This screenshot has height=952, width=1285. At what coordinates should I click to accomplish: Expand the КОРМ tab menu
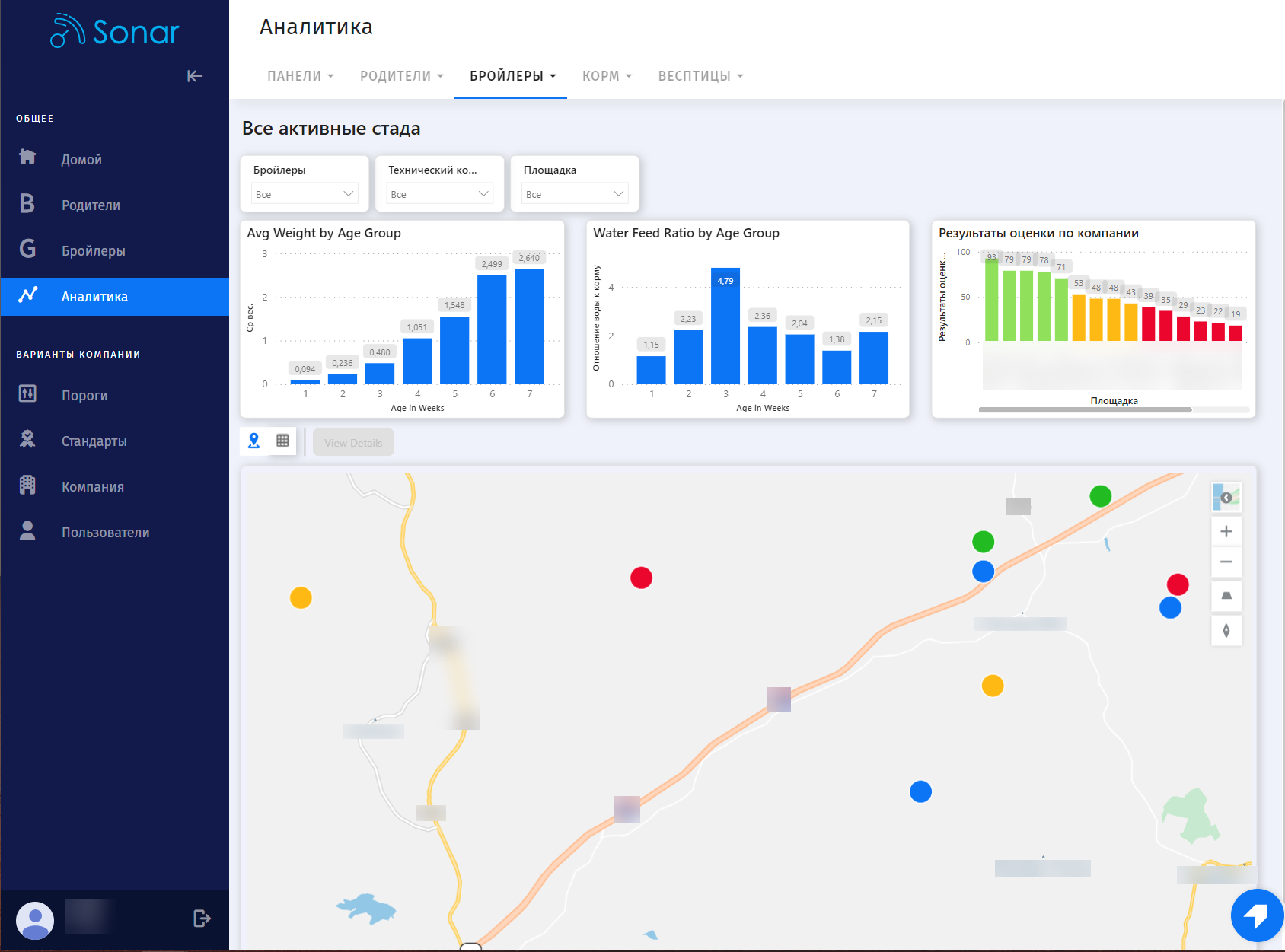[607, 76]
